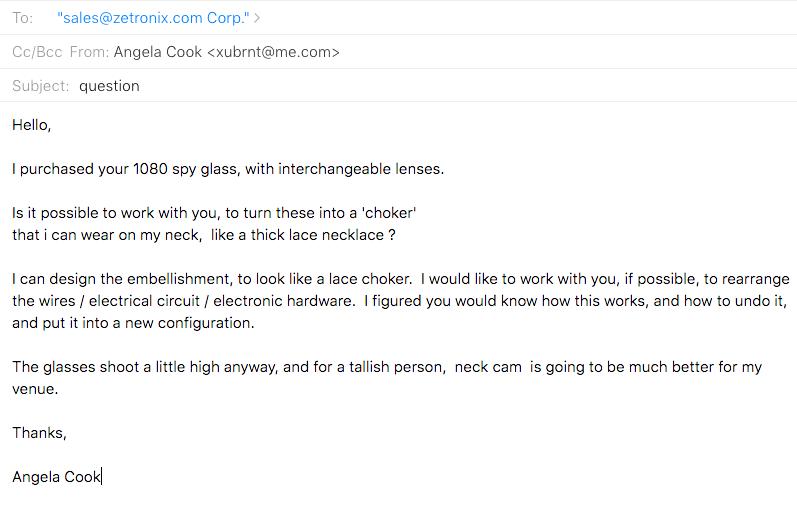Viewport: 797px width, 506px height.
Task: Click the From: label
Action: (x=89, y=52)
